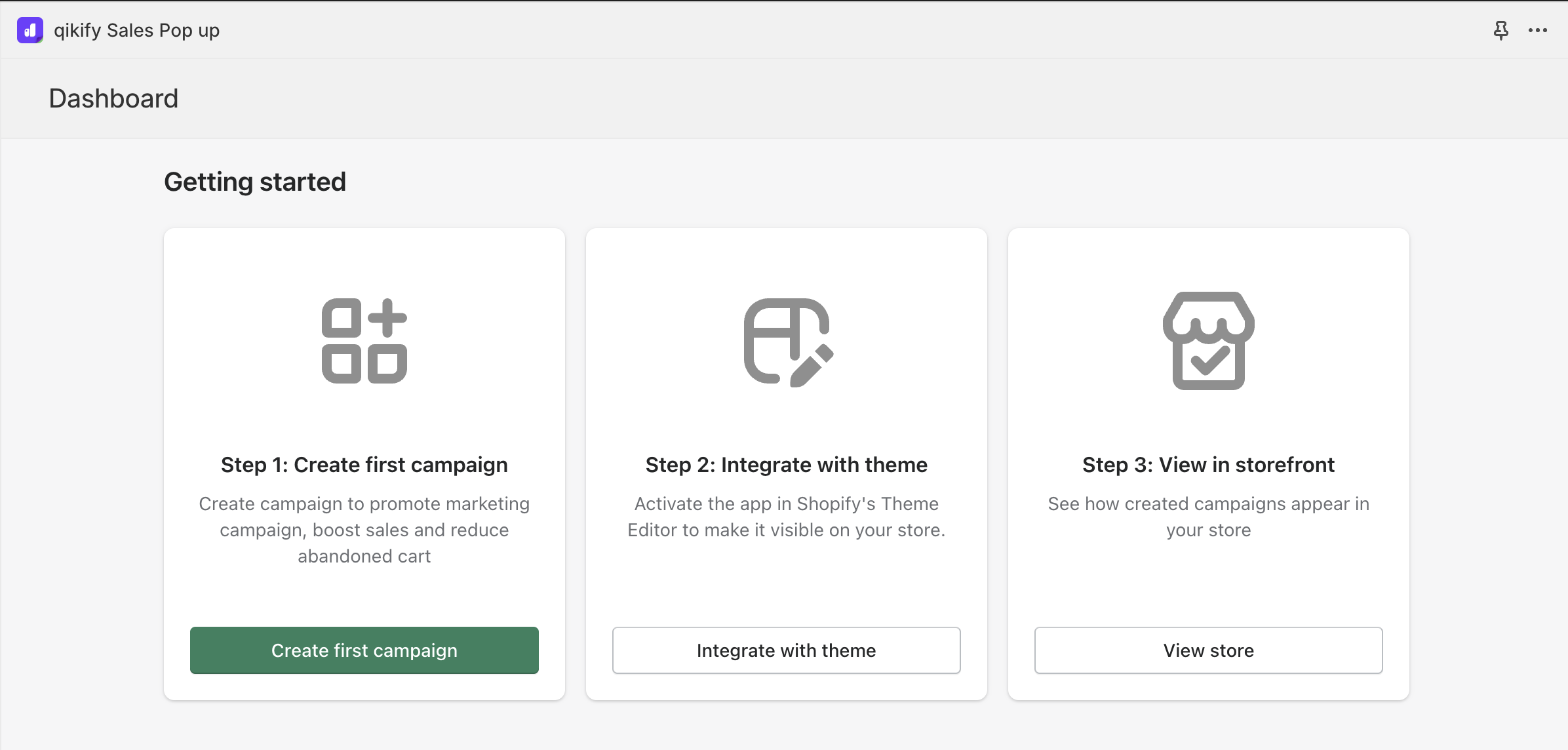Image resolution: width=1568 pixels, height=750 pixels.
Task: Open the three-dot more options menu
Action: pyautogui.click(x=1537, y=30)
